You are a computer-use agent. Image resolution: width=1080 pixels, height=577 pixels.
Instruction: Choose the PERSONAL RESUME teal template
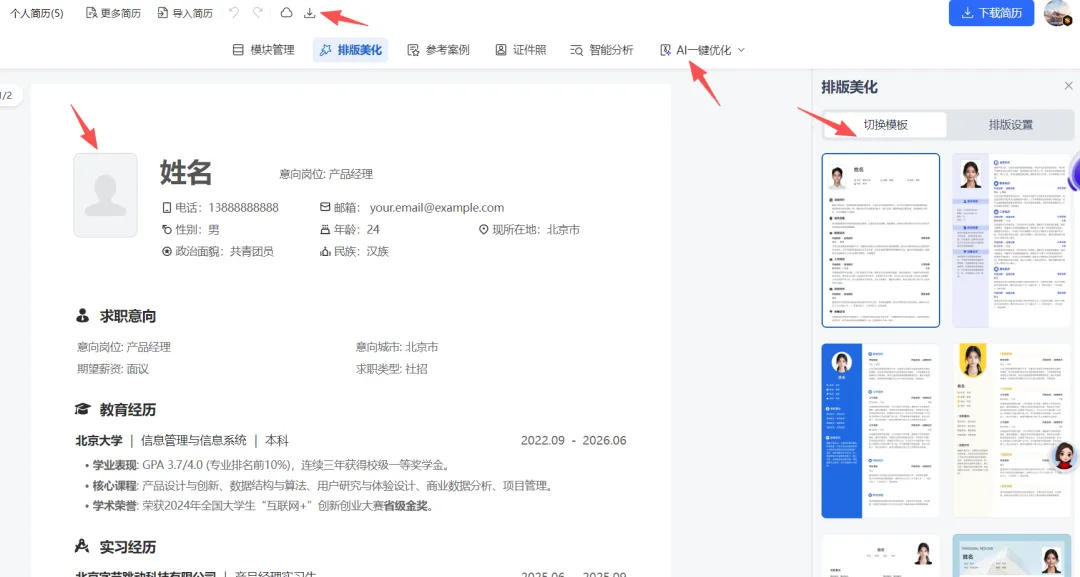pos(1012,556)
